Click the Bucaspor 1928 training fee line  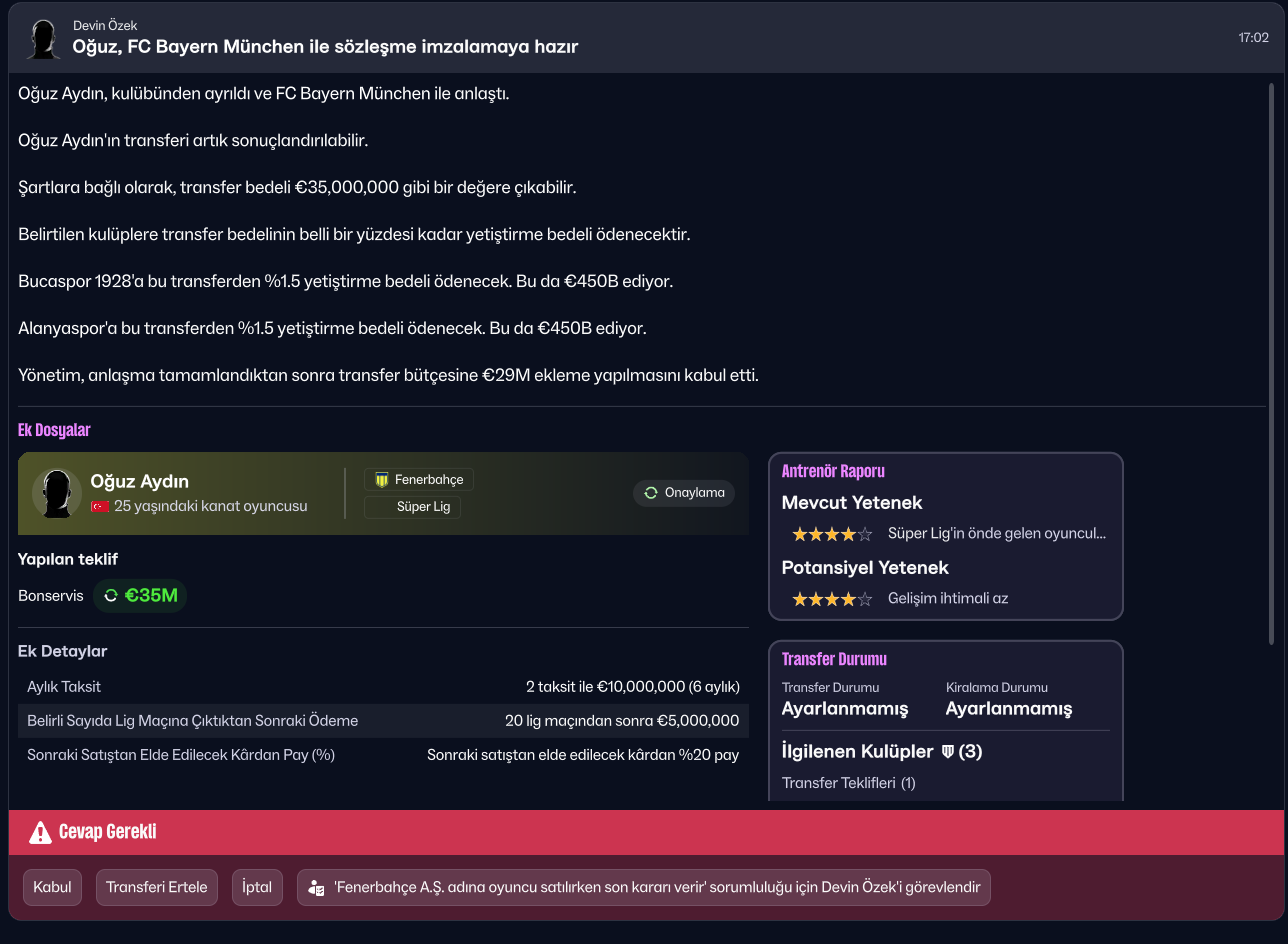tap(346, 281)
